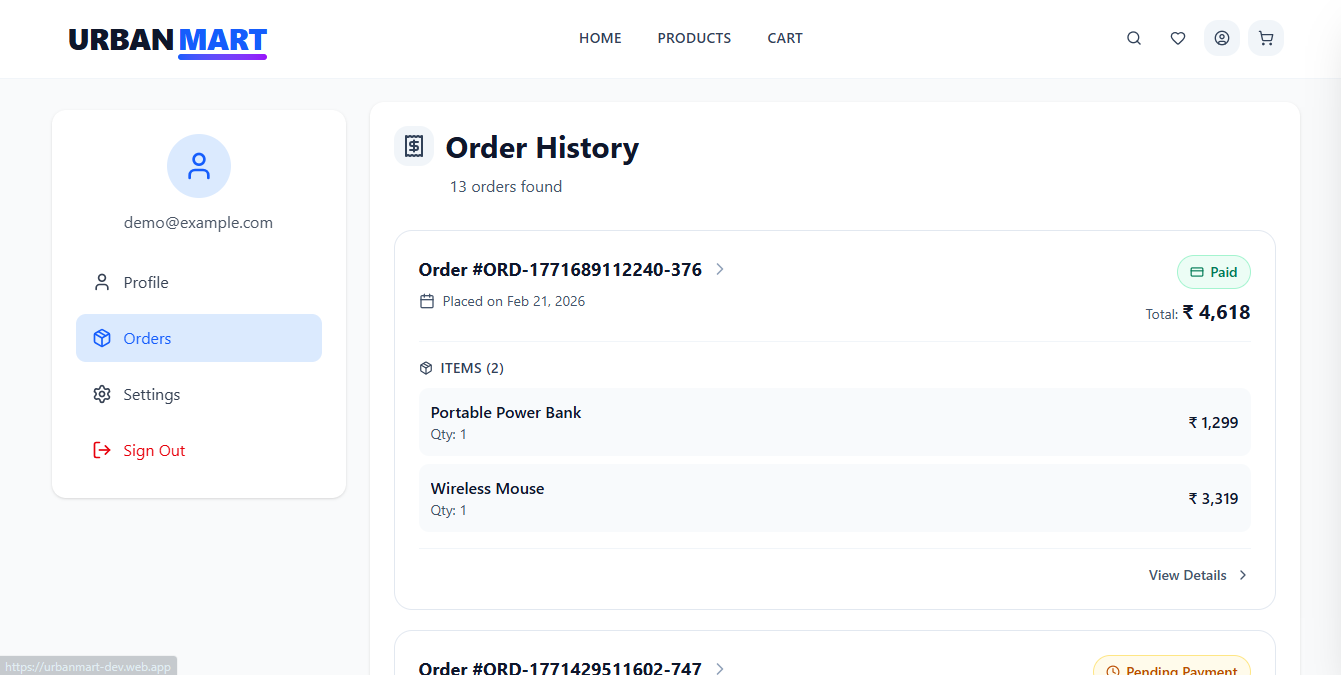Click the Portable Power Bank item row
The height and width of the screenshot is (675, 1341).
(834, 422)
